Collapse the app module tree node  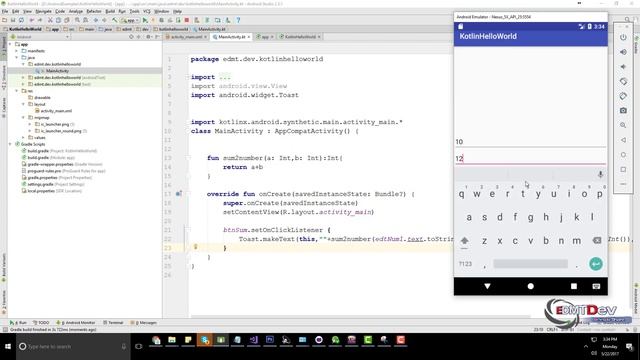(10, 44)
